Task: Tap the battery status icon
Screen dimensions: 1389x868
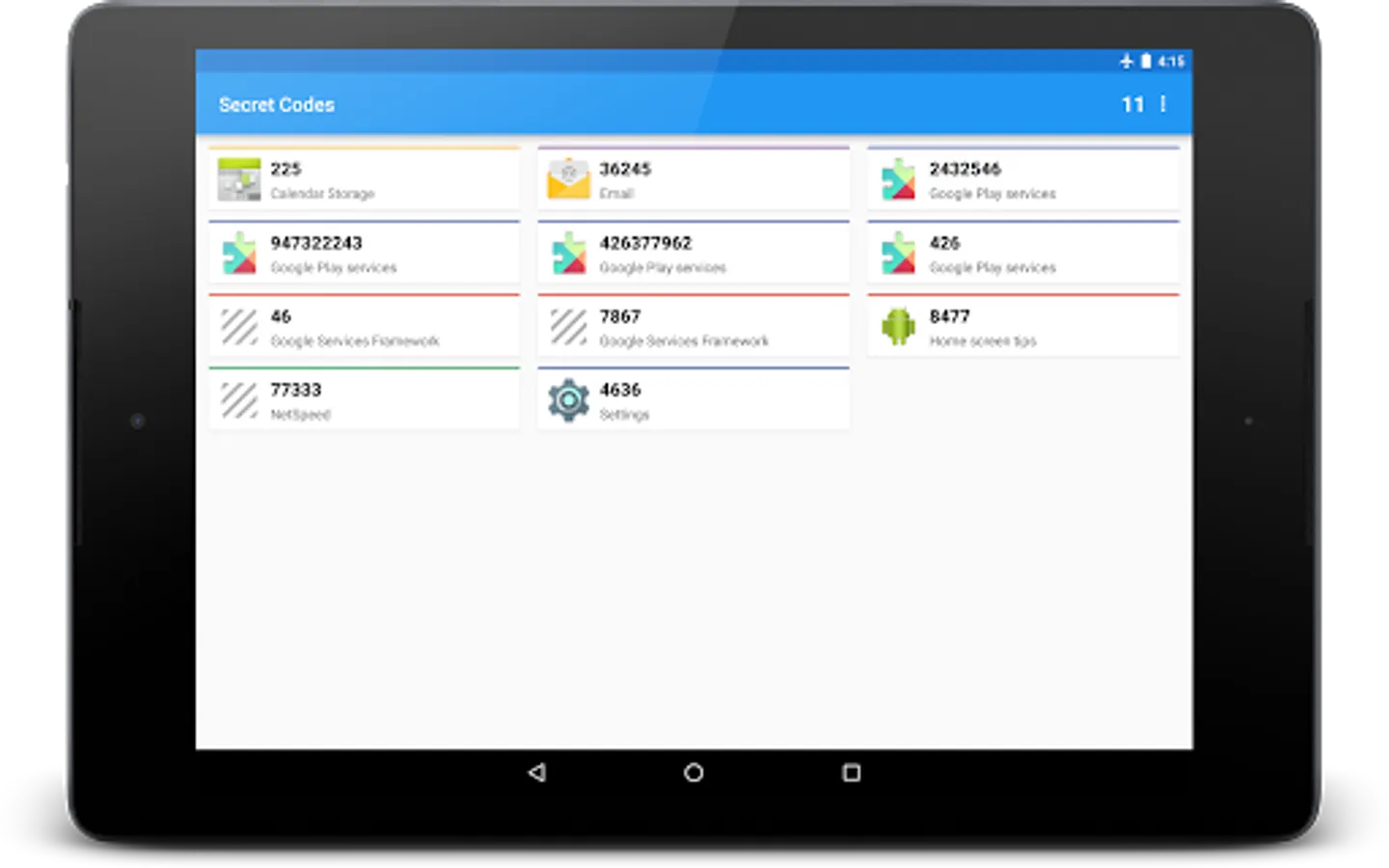Action: (1146, 61)
